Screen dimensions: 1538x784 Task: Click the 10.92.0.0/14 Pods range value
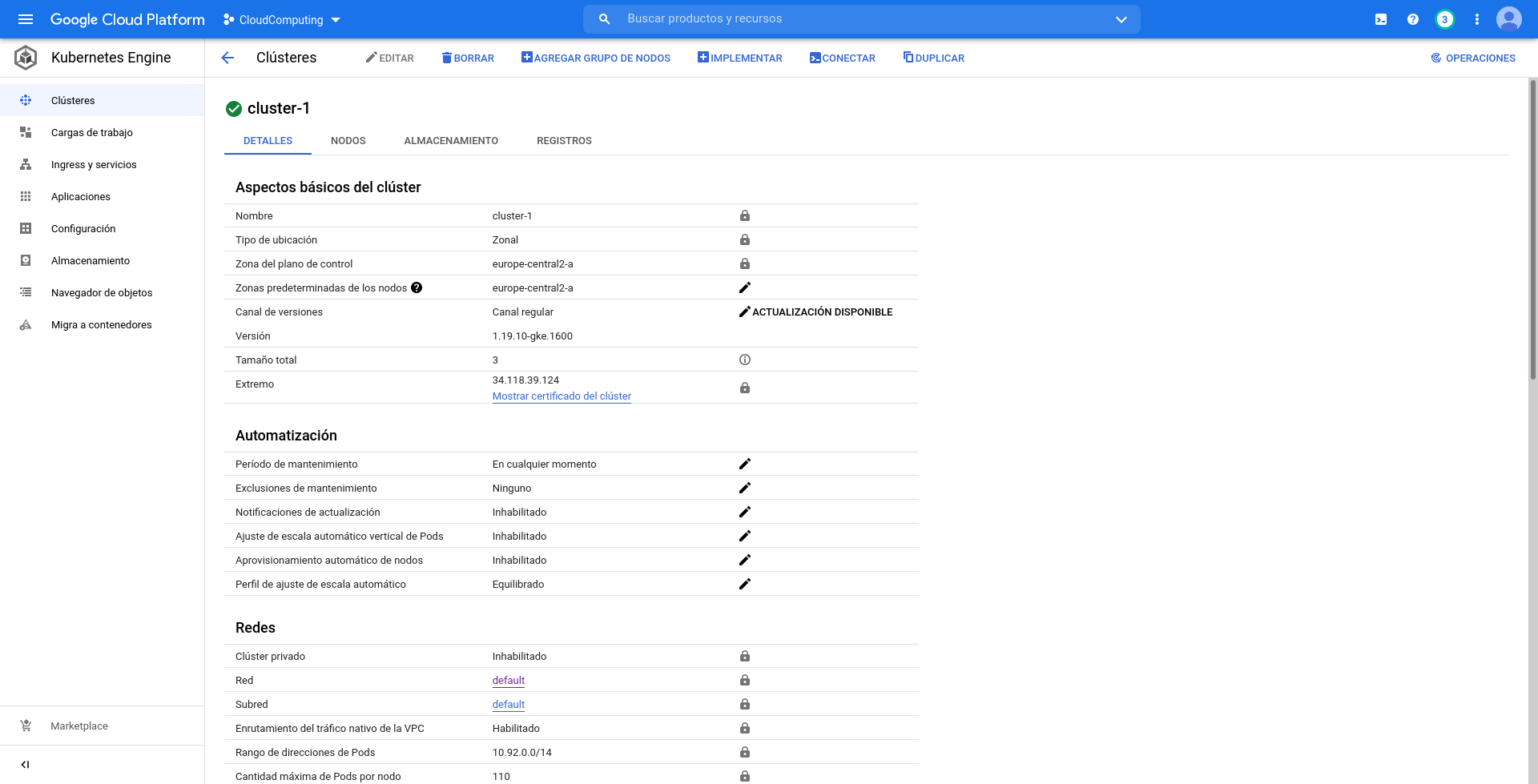pos(522,752)
